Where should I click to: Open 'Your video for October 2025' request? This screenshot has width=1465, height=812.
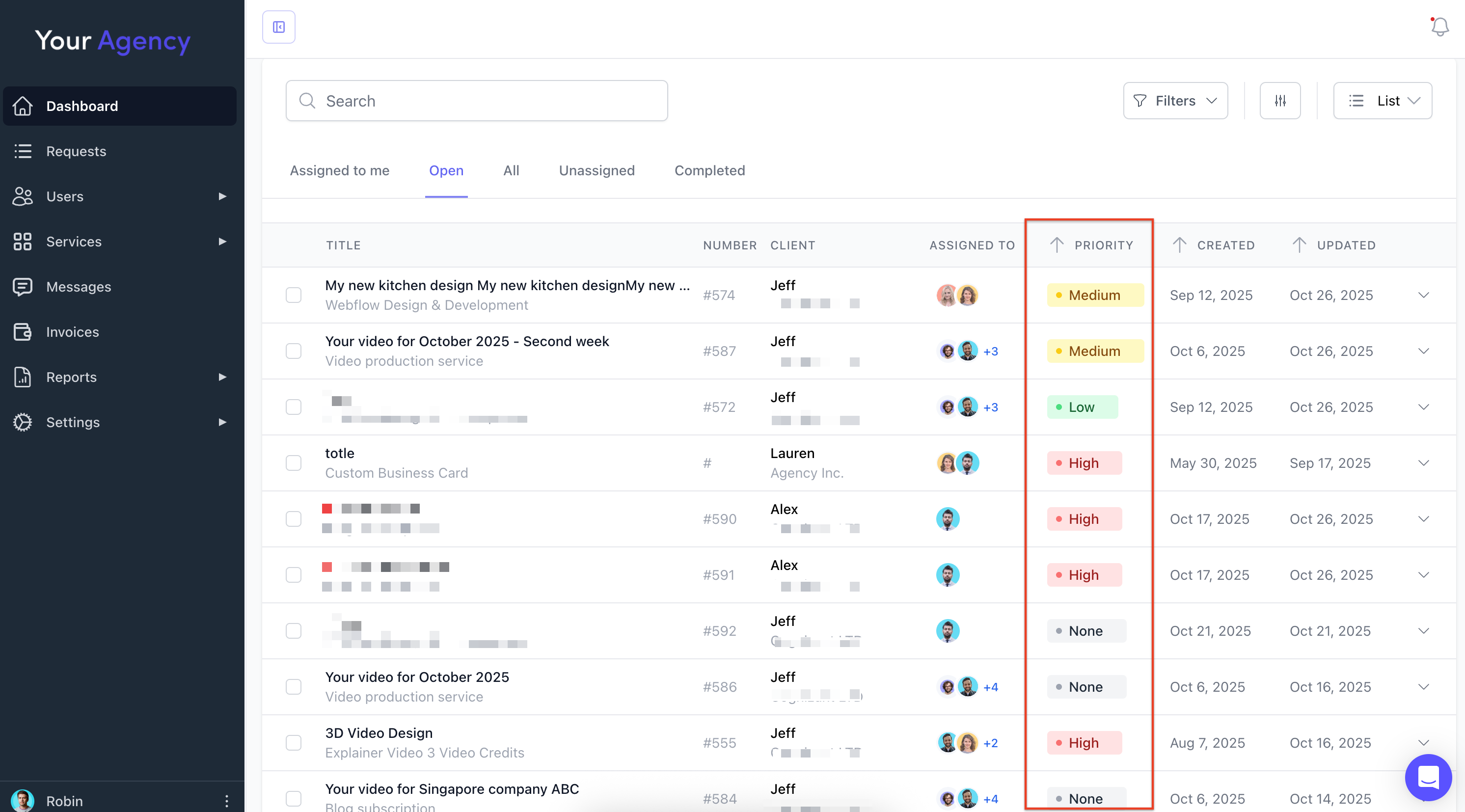coord(417,677)
